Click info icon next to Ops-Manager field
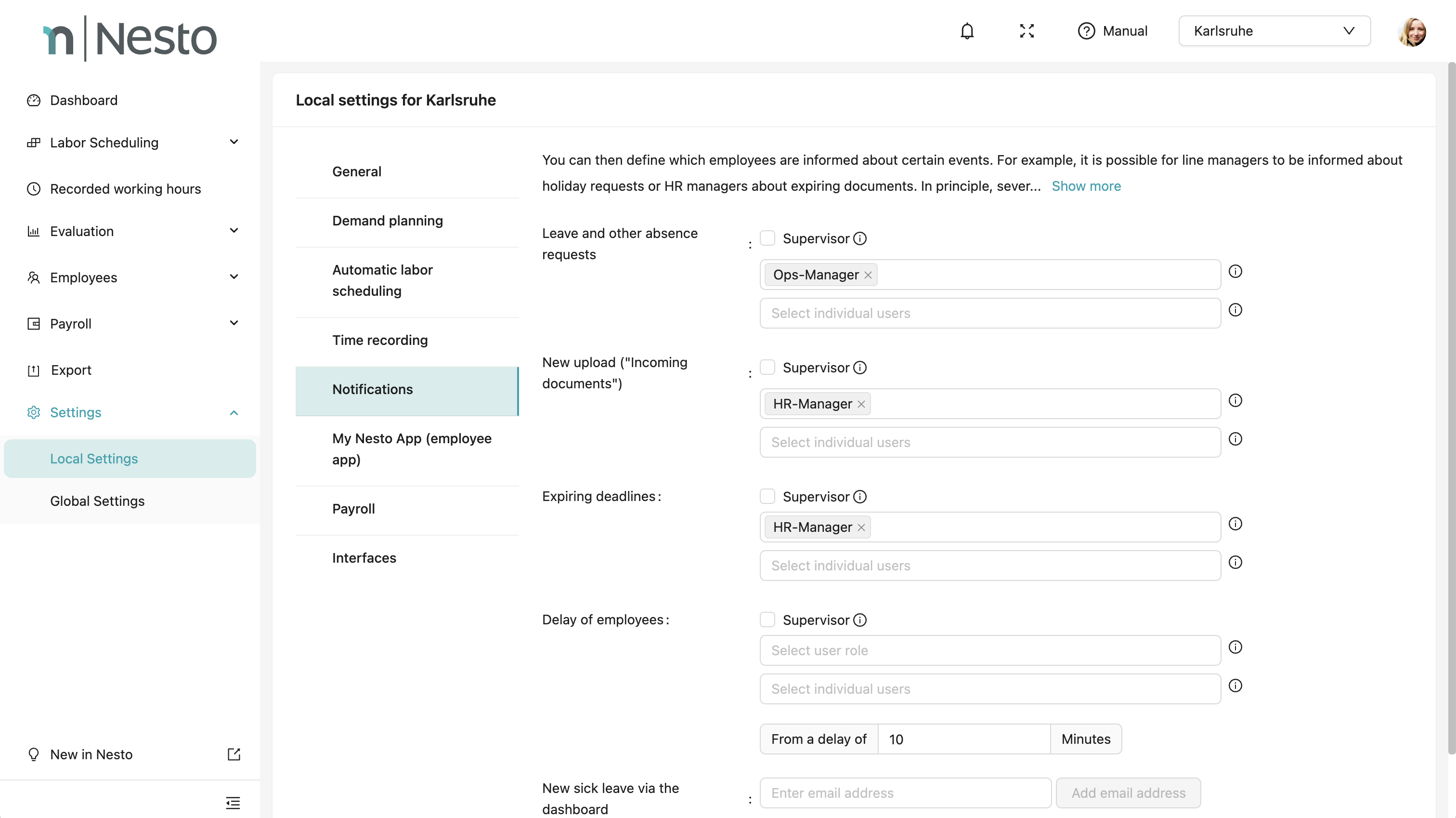 1235,272
